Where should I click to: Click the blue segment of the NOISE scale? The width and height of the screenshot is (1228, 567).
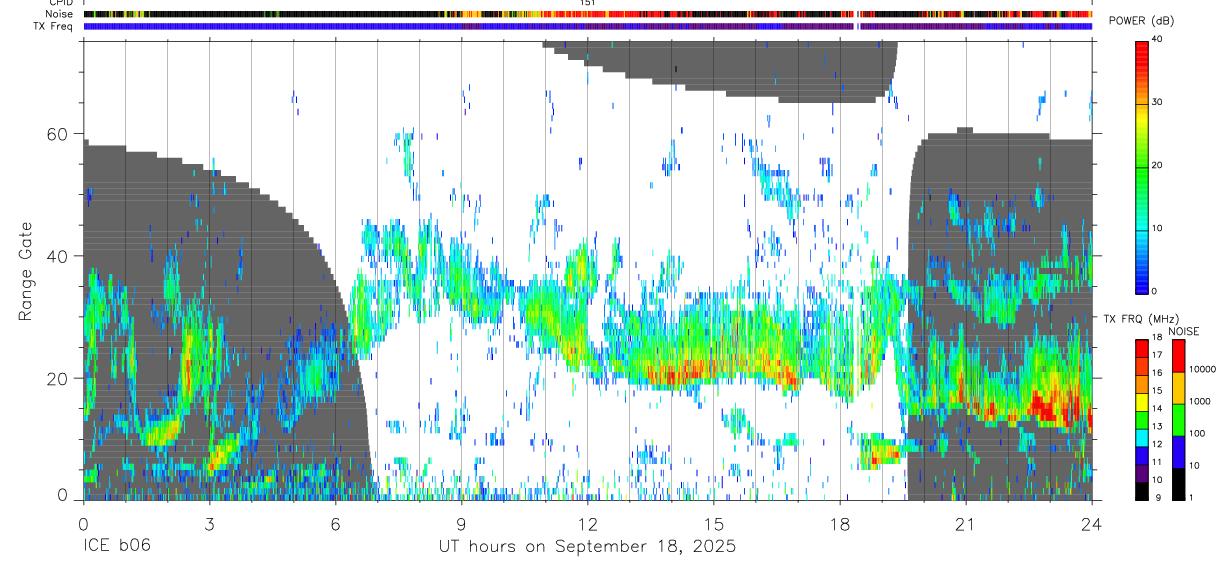tap(1178, 452)
